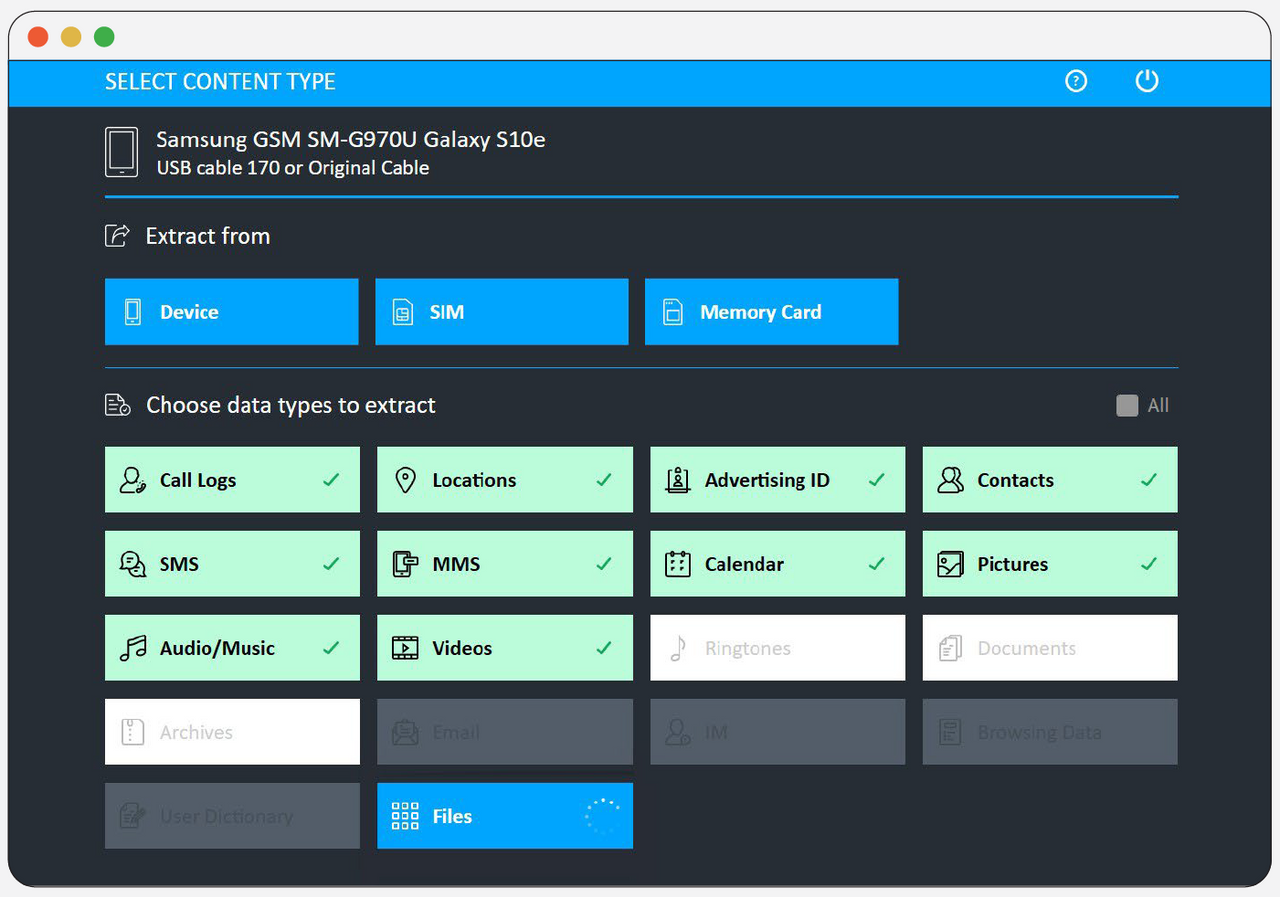Click the phone device icon beside Samsung
This screenshot has height=897, width=1280.
[x=122, y=152]
